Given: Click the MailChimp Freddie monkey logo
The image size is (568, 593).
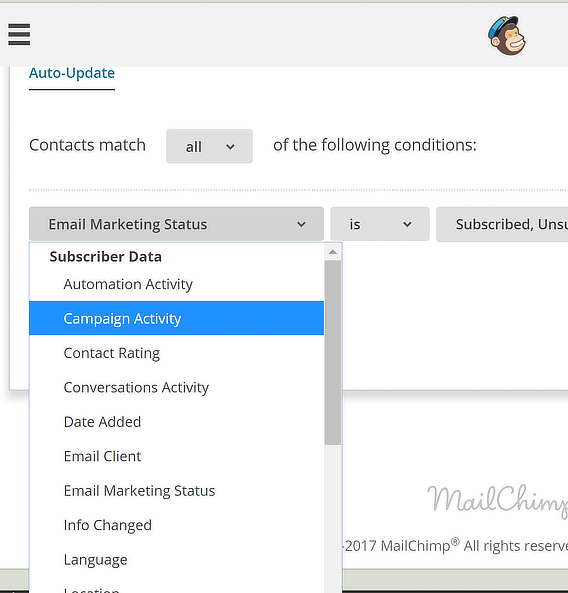Looking at the screenshot, I should click(507, 36).
